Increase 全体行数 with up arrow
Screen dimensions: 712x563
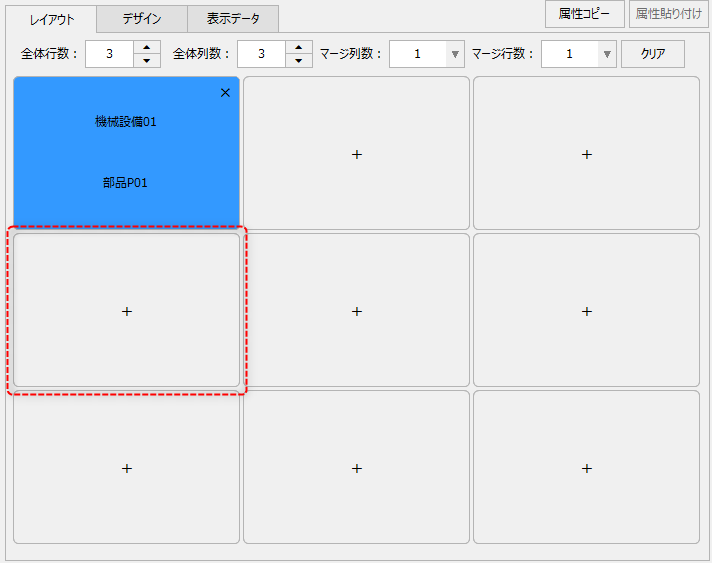147,47
